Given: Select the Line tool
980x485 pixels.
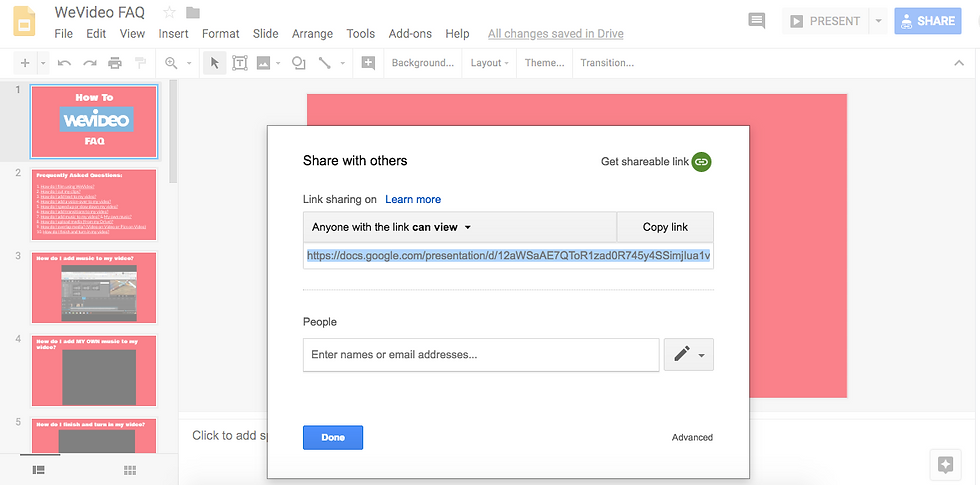Looking at the screenshot, I should (x=324, y=62).
